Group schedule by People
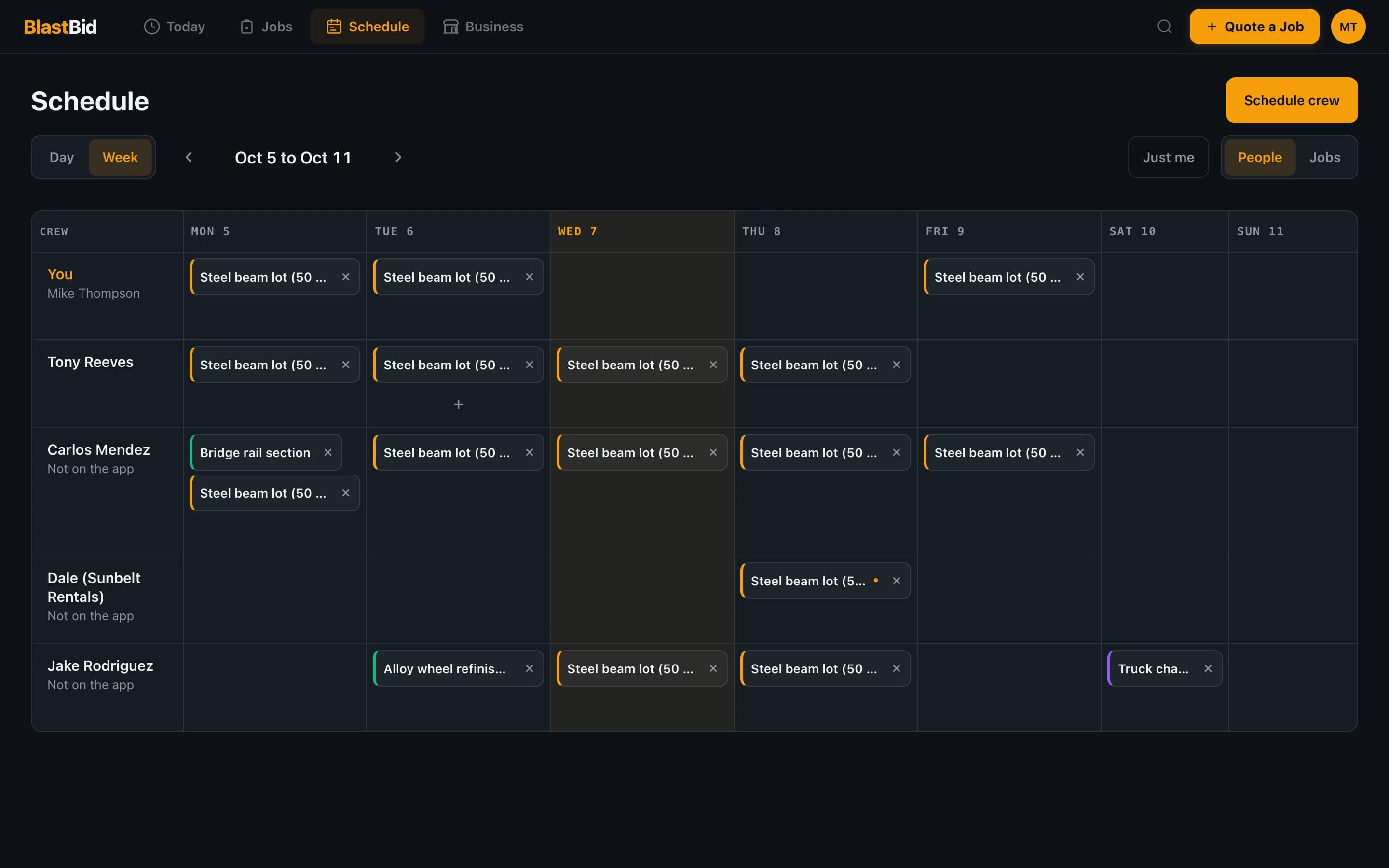 (1259, 157)
